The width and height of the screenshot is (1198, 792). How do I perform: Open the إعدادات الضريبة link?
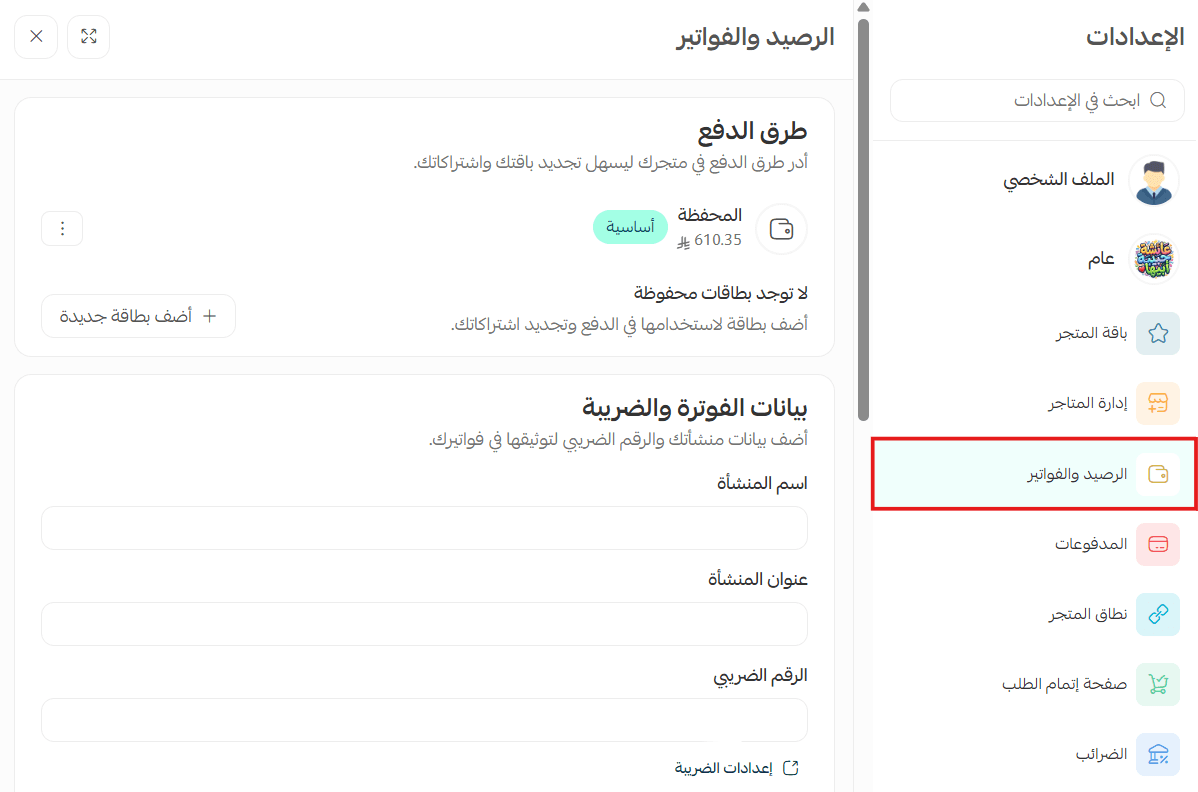pos(737,768)
